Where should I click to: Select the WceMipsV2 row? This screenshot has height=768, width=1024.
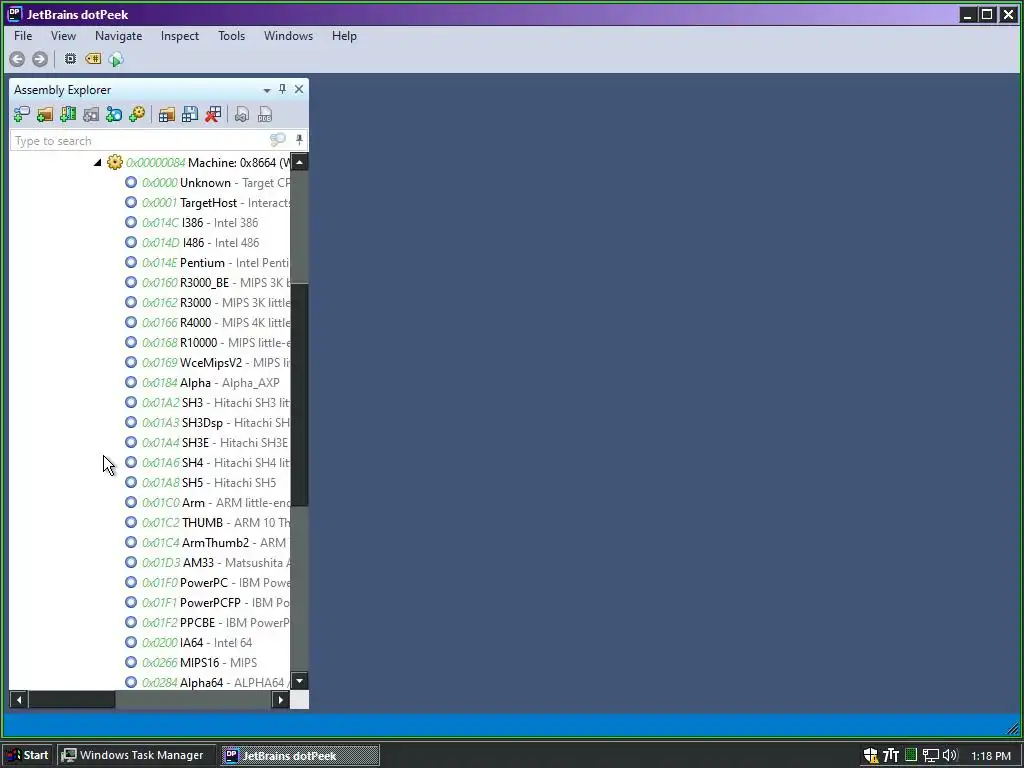coord(208,362)
